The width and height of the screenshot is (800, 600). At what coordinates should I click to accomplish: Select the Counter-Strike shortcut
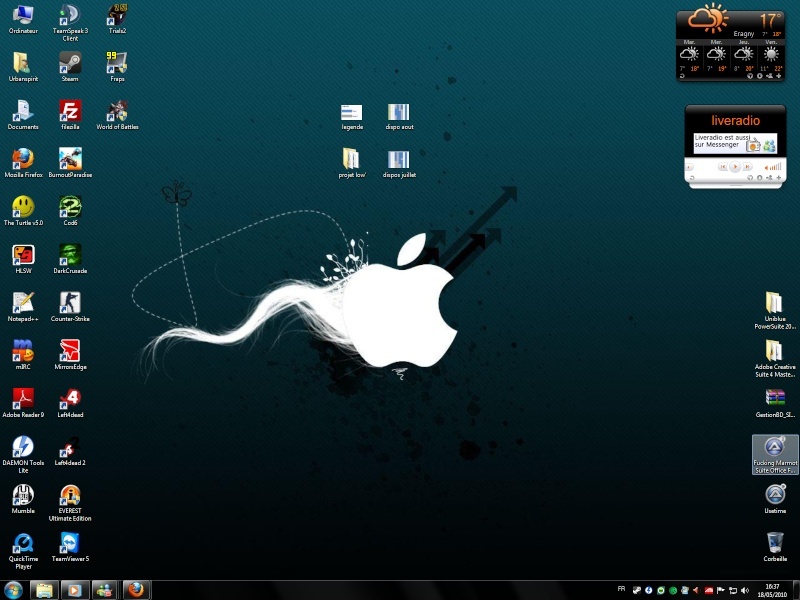pyautogui.click(x=70, y=307)
